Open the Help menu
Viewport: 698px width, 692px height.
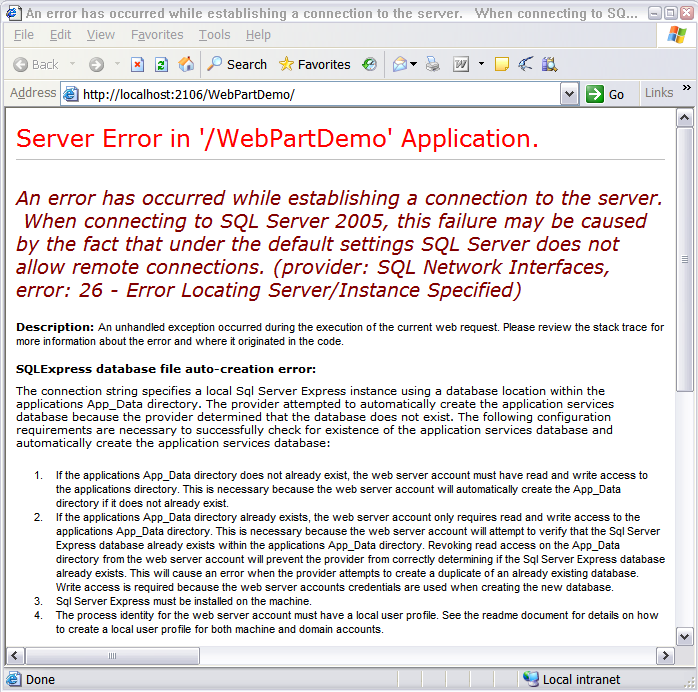pos(258,35)
